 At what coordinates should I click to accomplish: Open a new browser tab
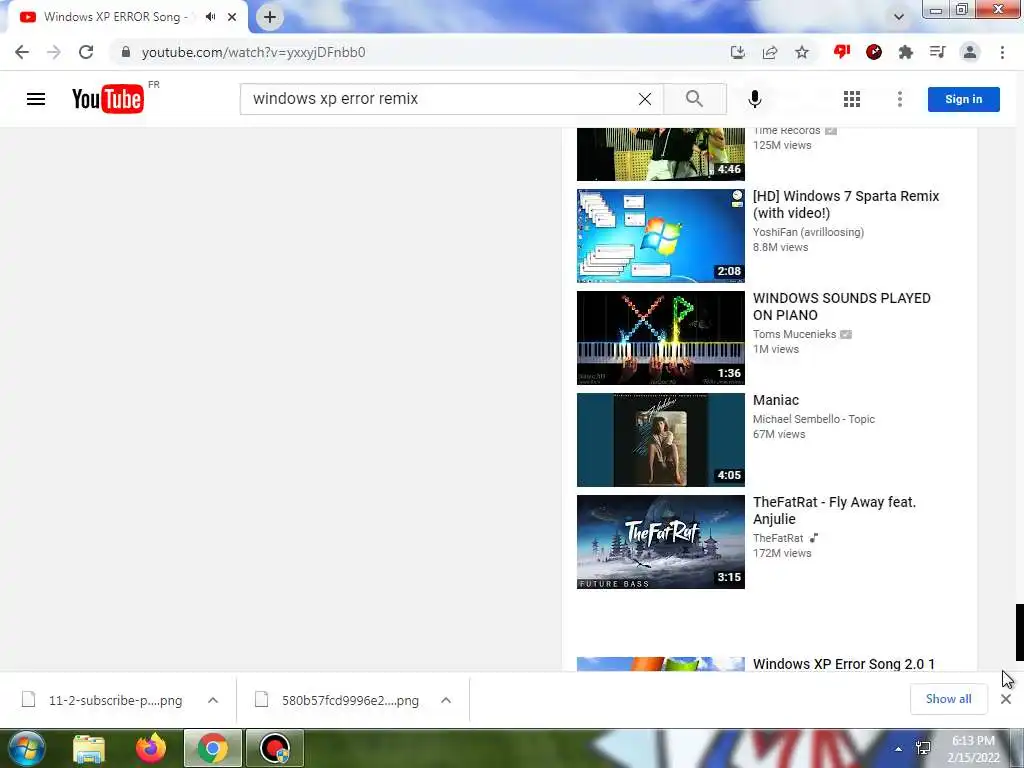(x=270, y=17)
